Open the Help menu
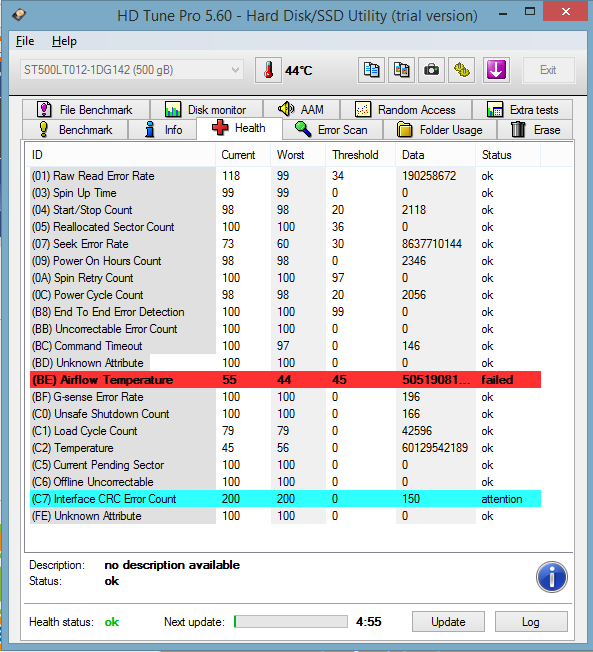This screenshot has width=593, height=652. click(64, 41)
